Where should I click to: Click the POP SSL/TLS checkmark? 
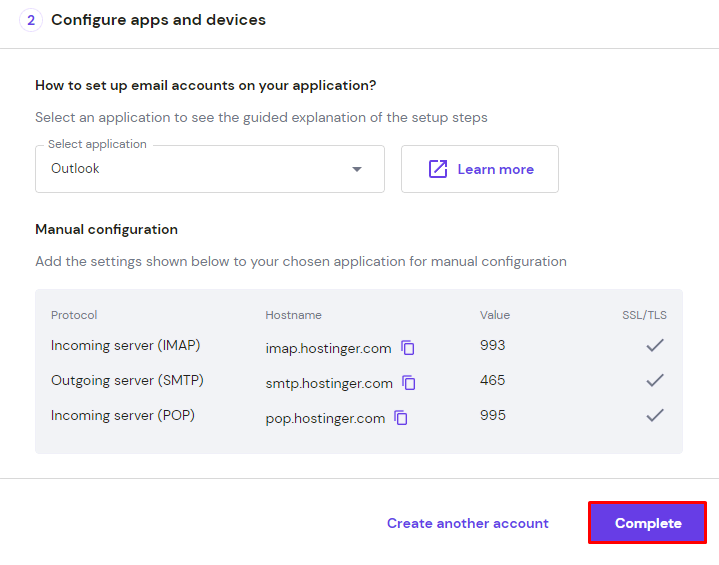[655, 416]
